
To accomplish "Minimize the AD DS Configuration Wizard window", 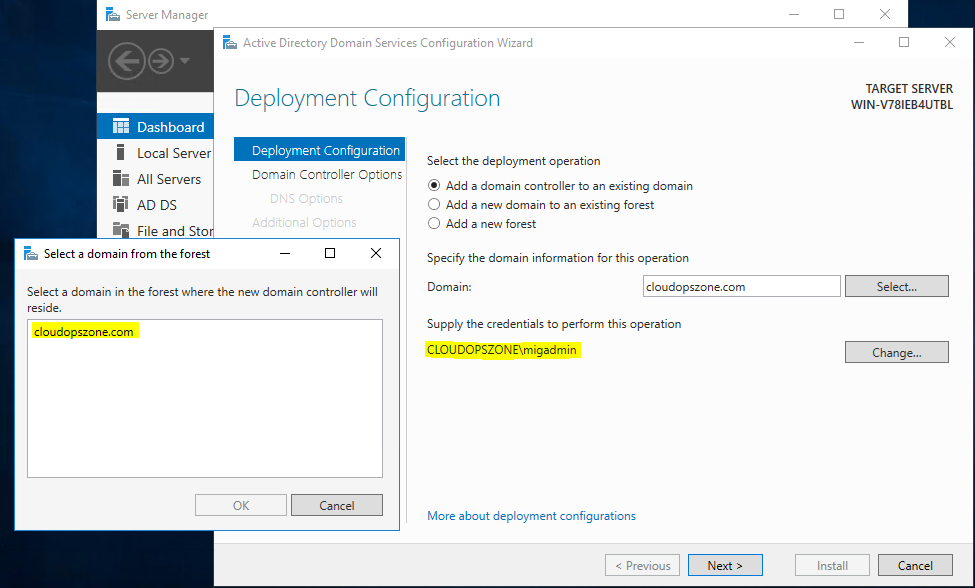I will (x=859, y=42).
